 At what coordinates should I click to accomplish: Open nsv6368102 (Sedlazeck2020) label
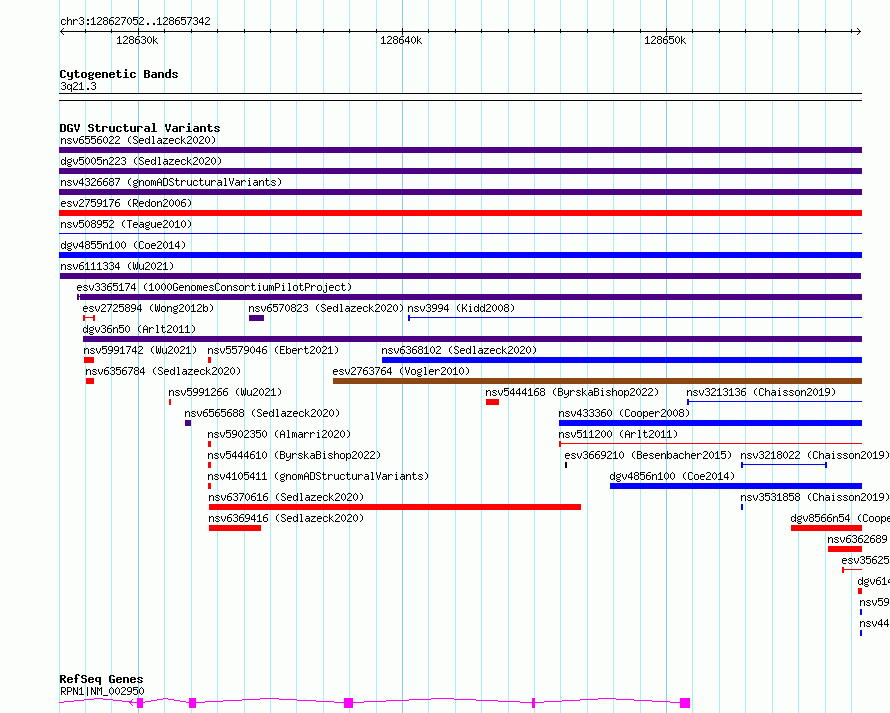tap(459, 350)
